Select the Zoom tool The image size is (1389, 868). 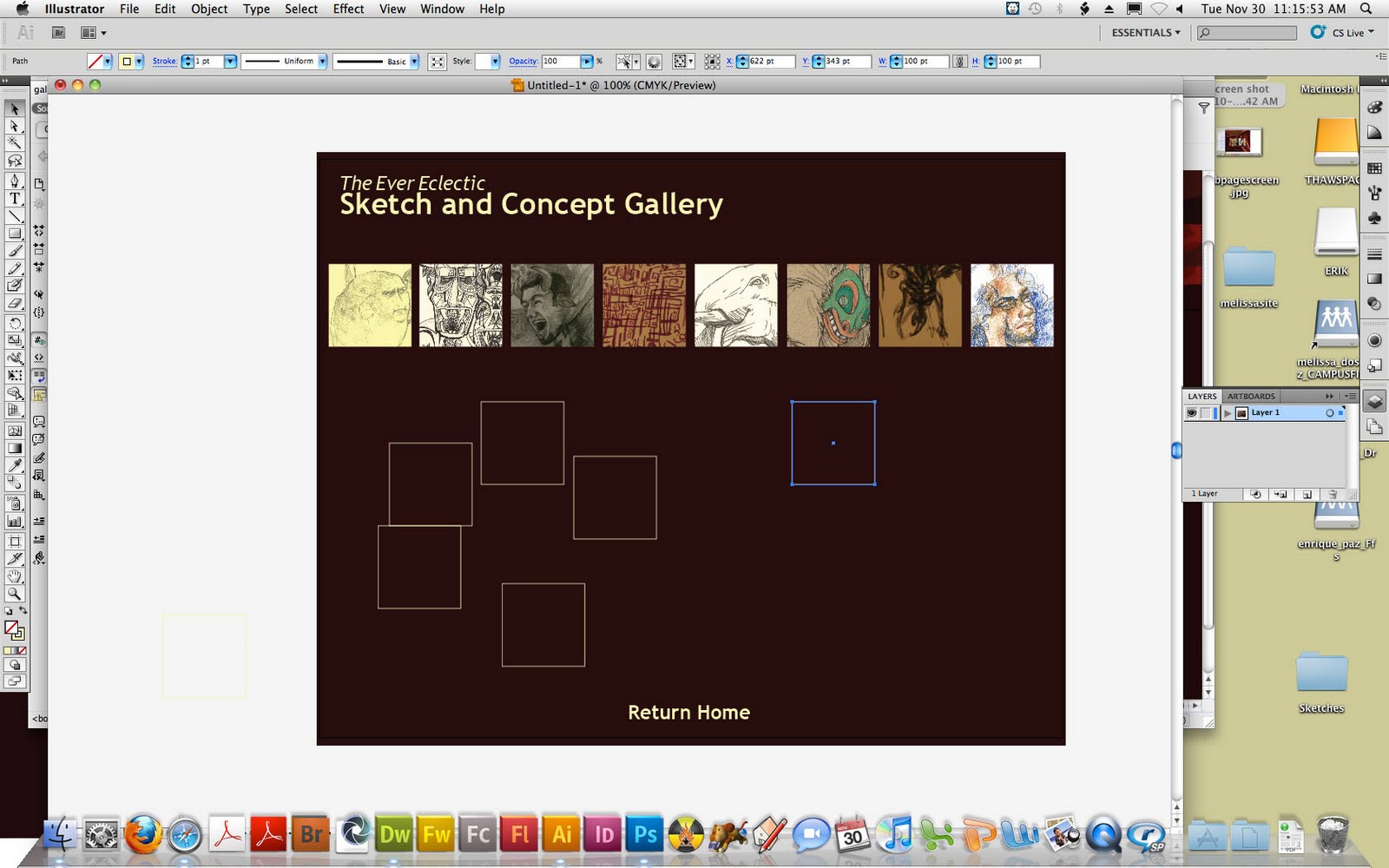(x=15, y=594)
